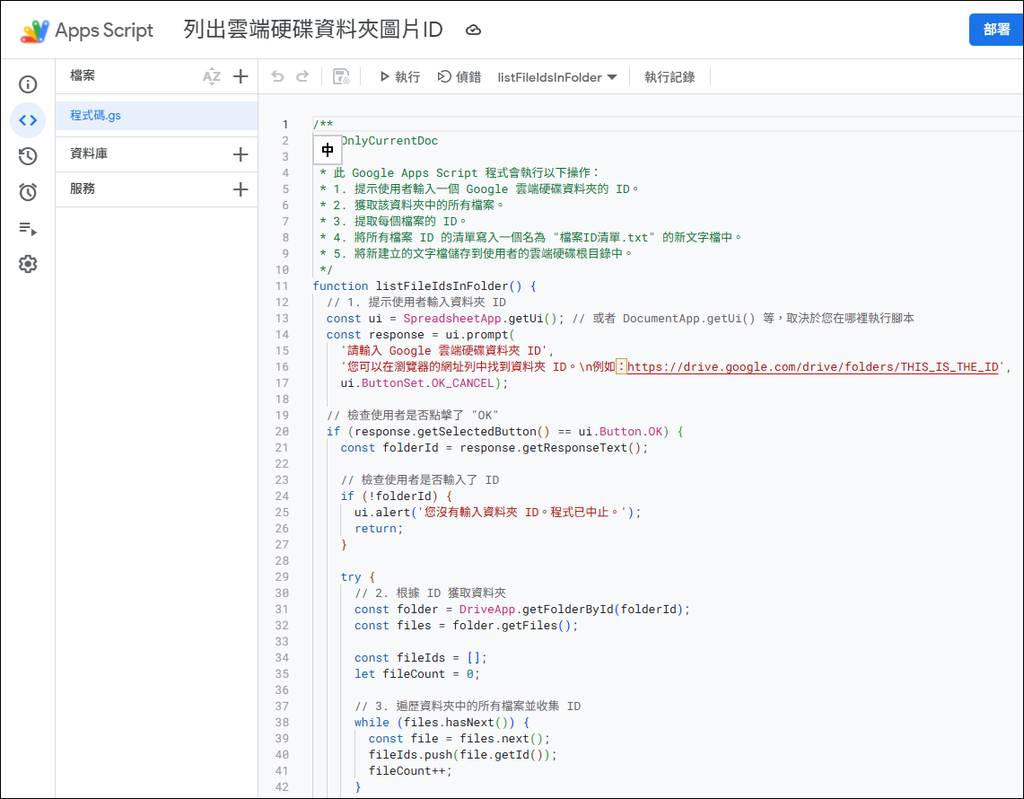Click the 檔案 section header

[x=82, y=76]
